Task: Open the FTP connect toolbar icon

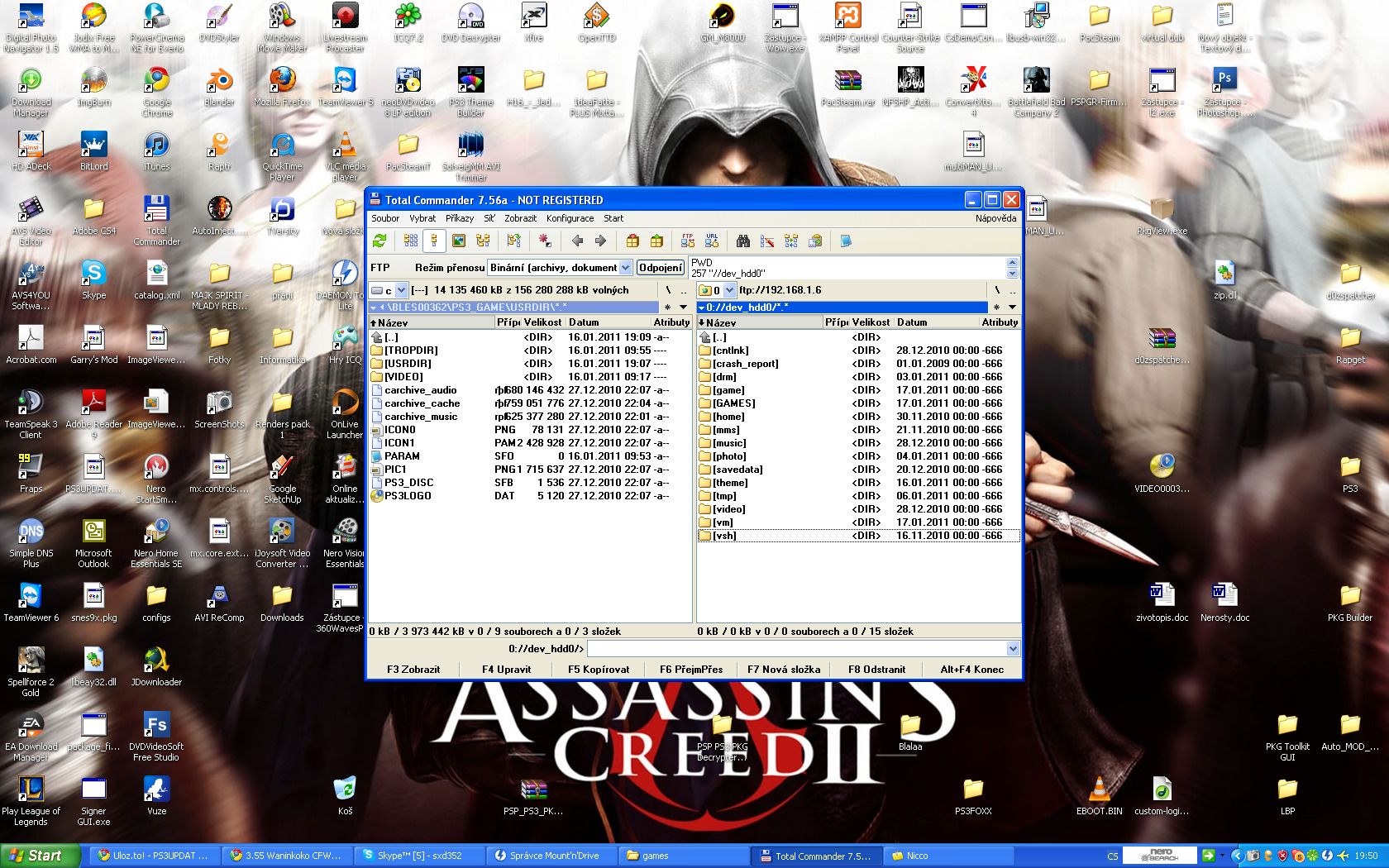Action: tap(687, 241)
